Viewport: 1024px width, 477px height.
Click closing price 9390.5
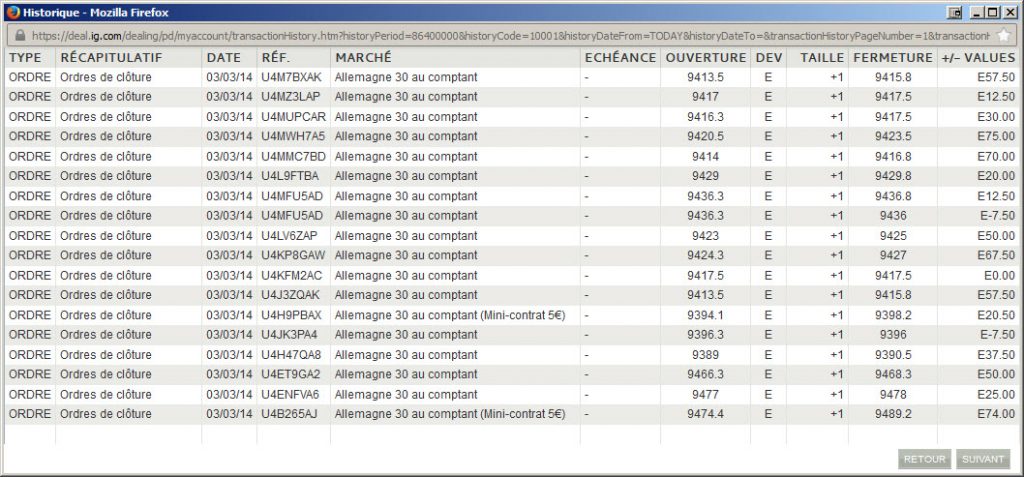(x=893, y=355)
